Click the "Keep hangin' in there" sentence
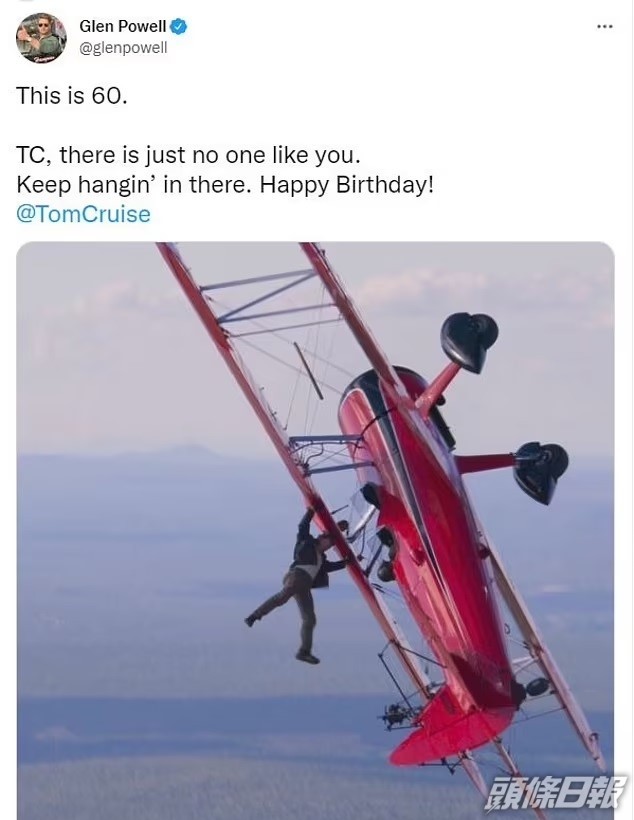The image size is (634, 820). (135, 185)
